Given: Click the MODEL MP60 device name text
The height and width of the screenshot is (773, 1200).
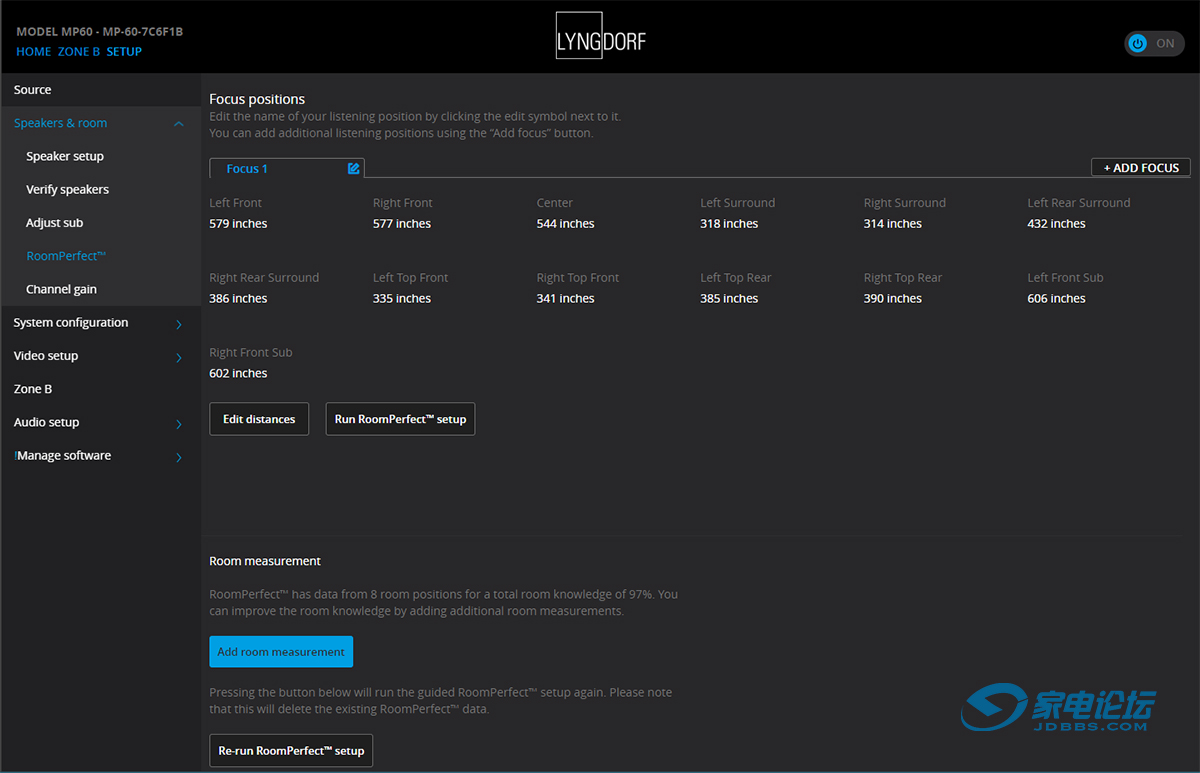Looking at the screenshot, I should click(x=100, y=32).
